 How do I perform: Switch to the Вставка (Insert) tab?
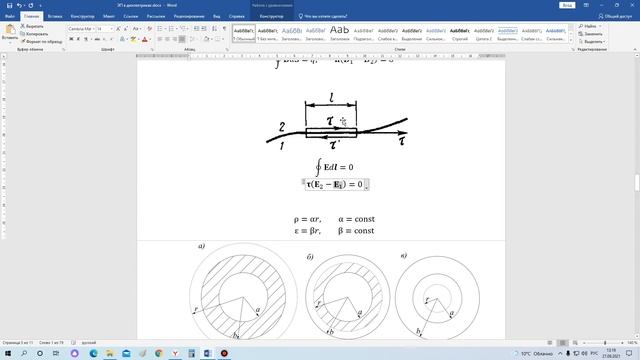(x=55, y=16)
